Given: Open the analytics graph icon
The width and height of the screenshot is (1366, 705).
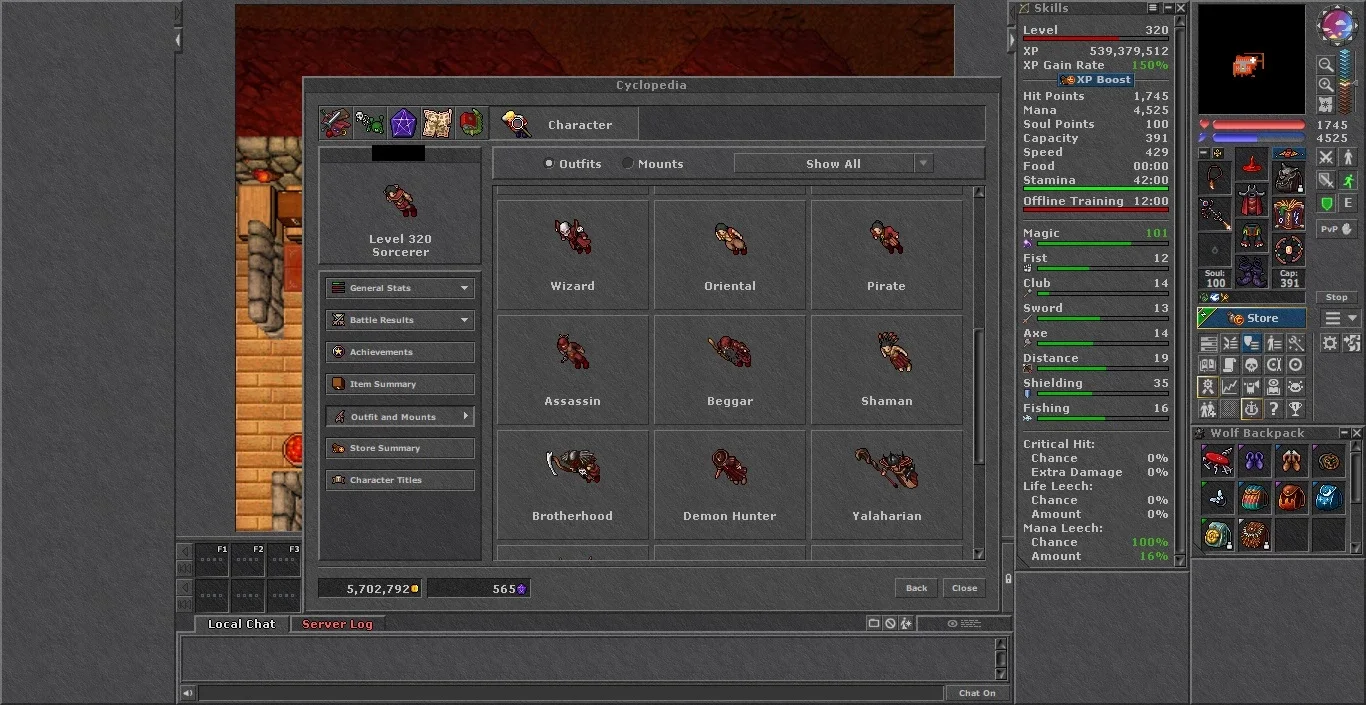Looking at the screenshot, I should click(x=1229, y=387).
